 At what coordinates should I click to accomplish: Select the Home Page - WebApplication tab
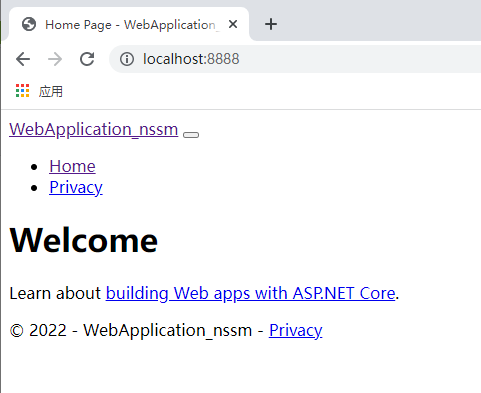pyautogui.click(x=129, y=24)
